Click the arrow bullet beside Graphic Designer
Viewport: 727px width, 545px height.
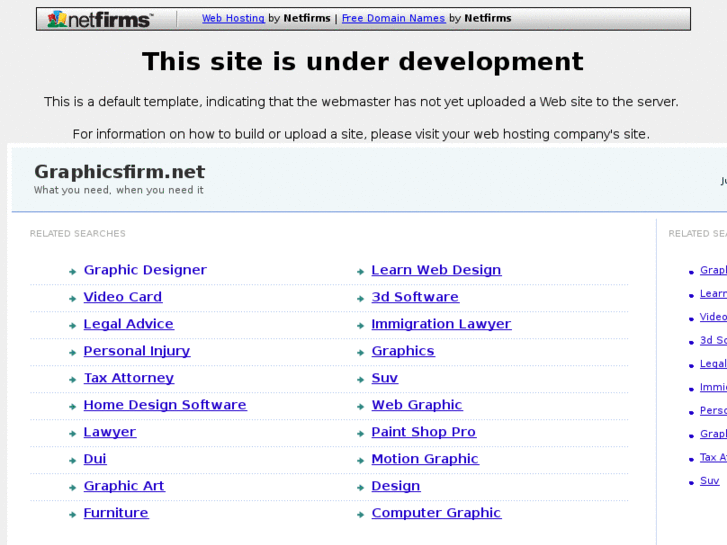tap(72, 272)
